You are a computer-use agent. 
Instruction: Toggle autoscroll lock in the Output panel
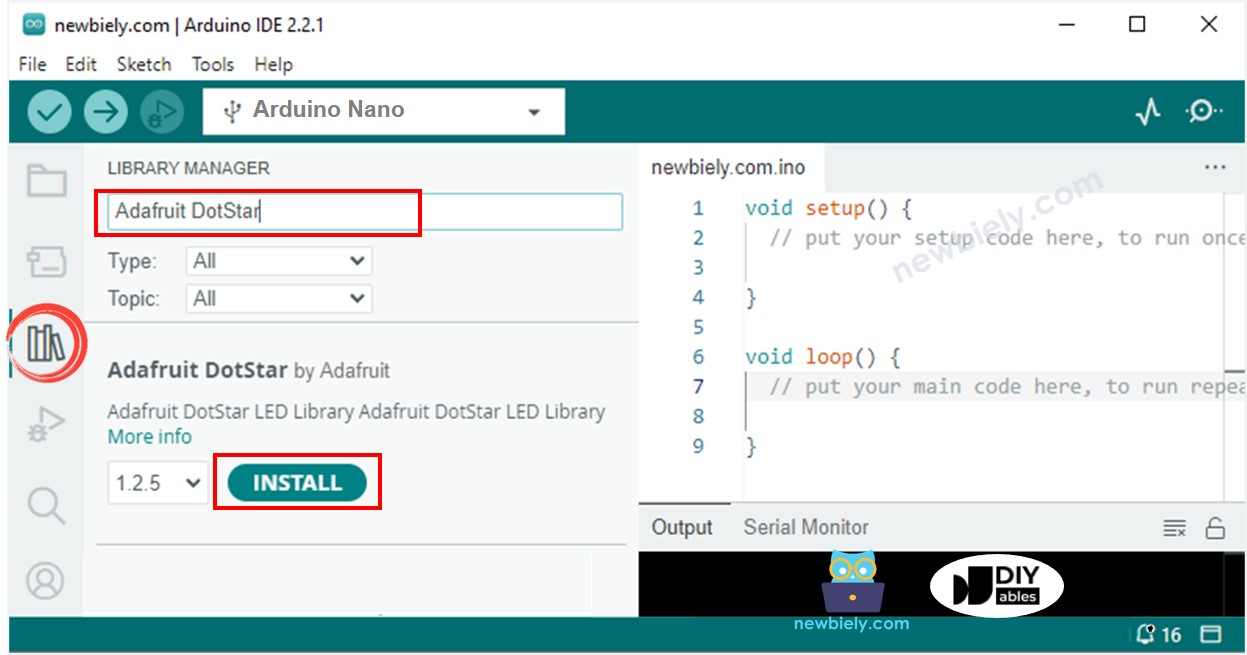click(x=1216, y=527)
